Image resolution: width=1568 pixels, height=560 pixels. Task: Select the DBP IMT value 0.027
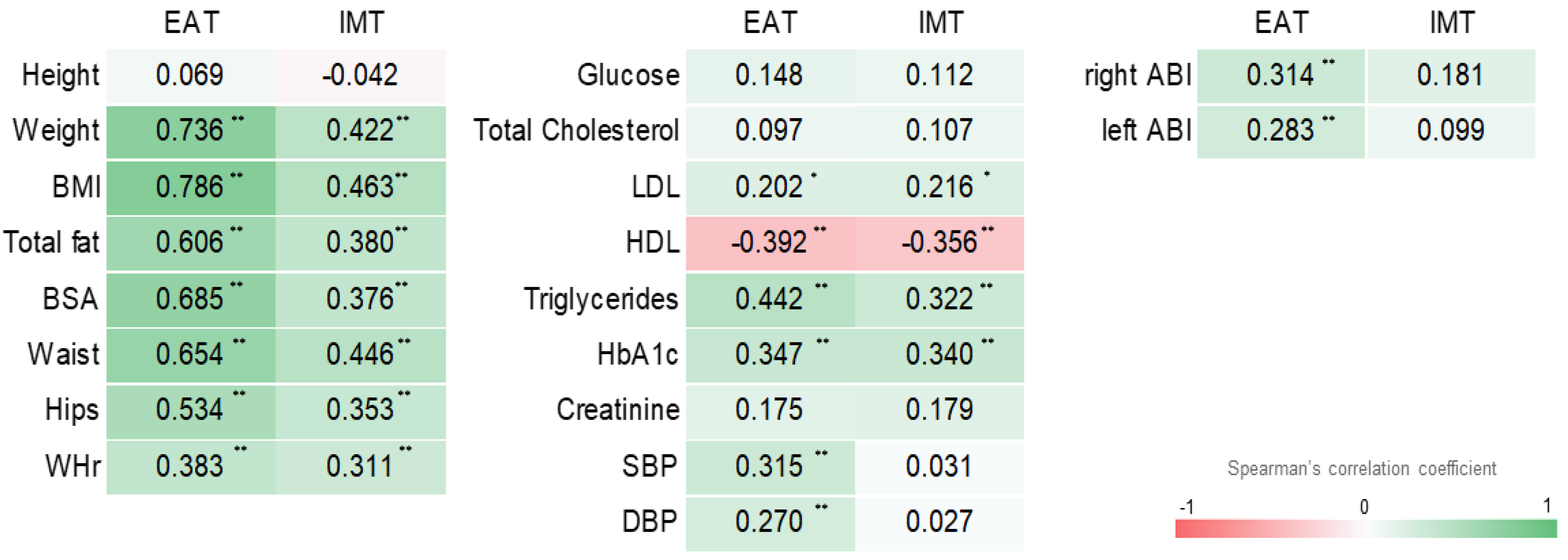[939, 522]
